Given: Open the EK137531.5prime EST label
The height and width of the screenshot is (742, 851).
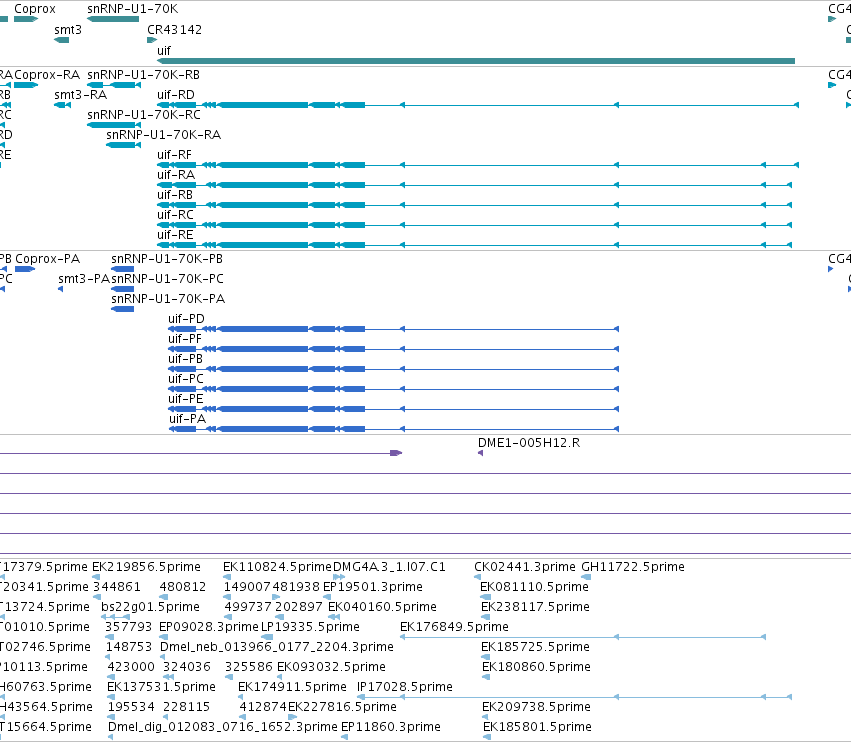Looking at the screenshot, I should 161,687.
